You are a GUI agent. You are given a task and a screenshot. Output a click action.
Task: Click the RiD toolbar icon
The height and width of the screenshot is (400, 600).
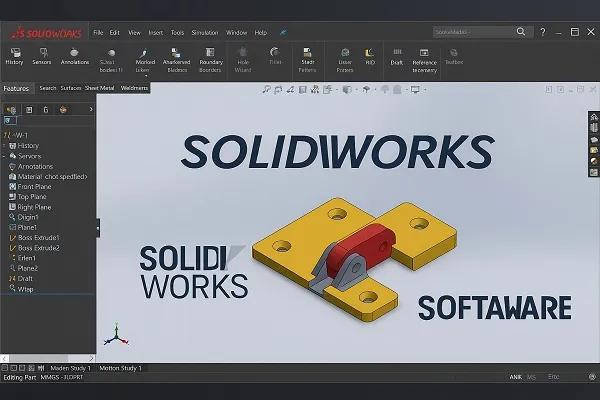point(370,56)
